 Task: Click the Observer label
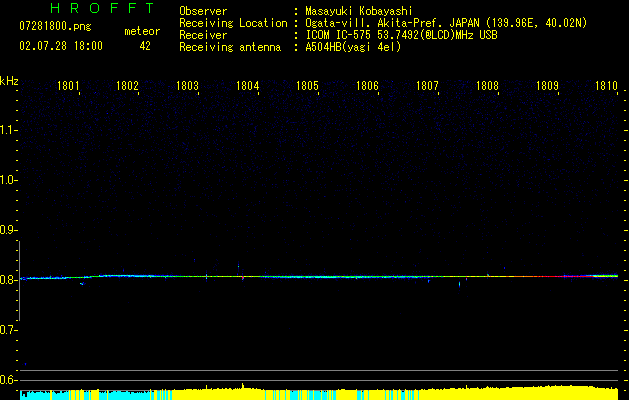click(x=203, y=11)
